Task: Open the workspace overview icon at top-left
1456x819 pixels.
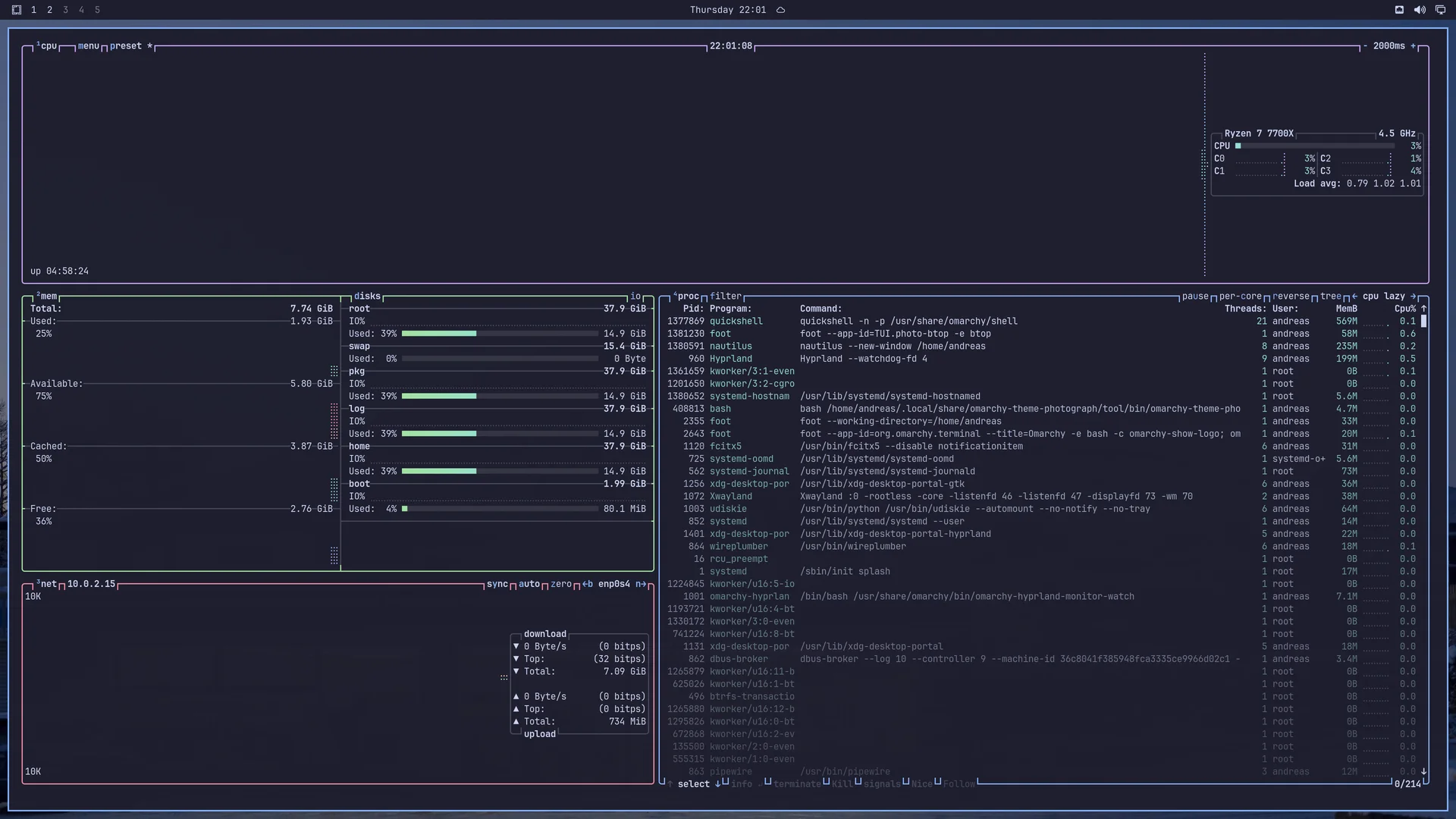Action: [17, 10]
